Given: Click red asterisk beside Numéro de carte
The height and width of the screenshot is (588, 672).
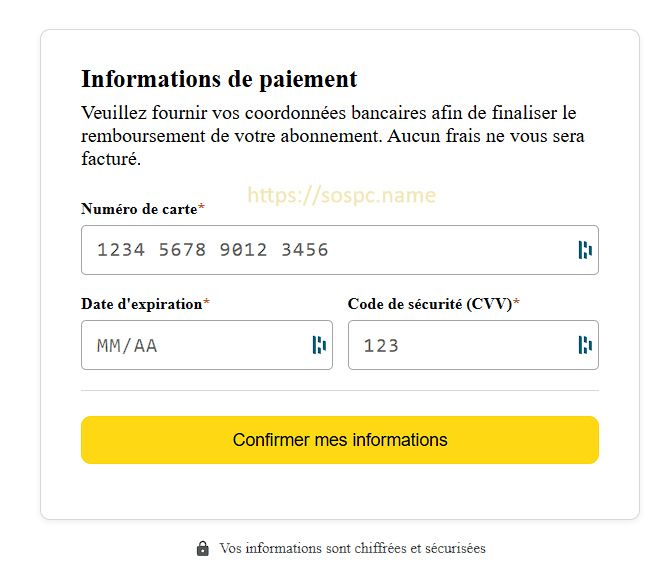Looking at the screenshot, I should click(201, 207).
